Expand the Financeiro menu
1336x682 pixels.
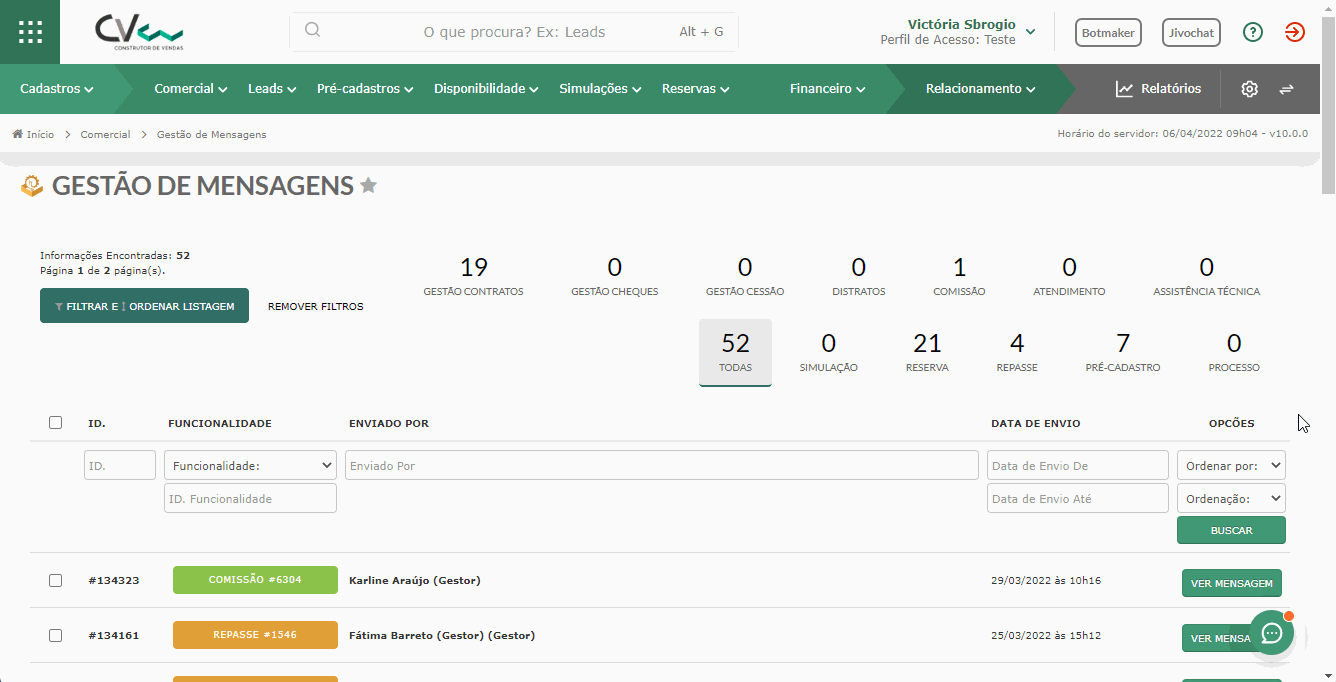coord(827,89)
